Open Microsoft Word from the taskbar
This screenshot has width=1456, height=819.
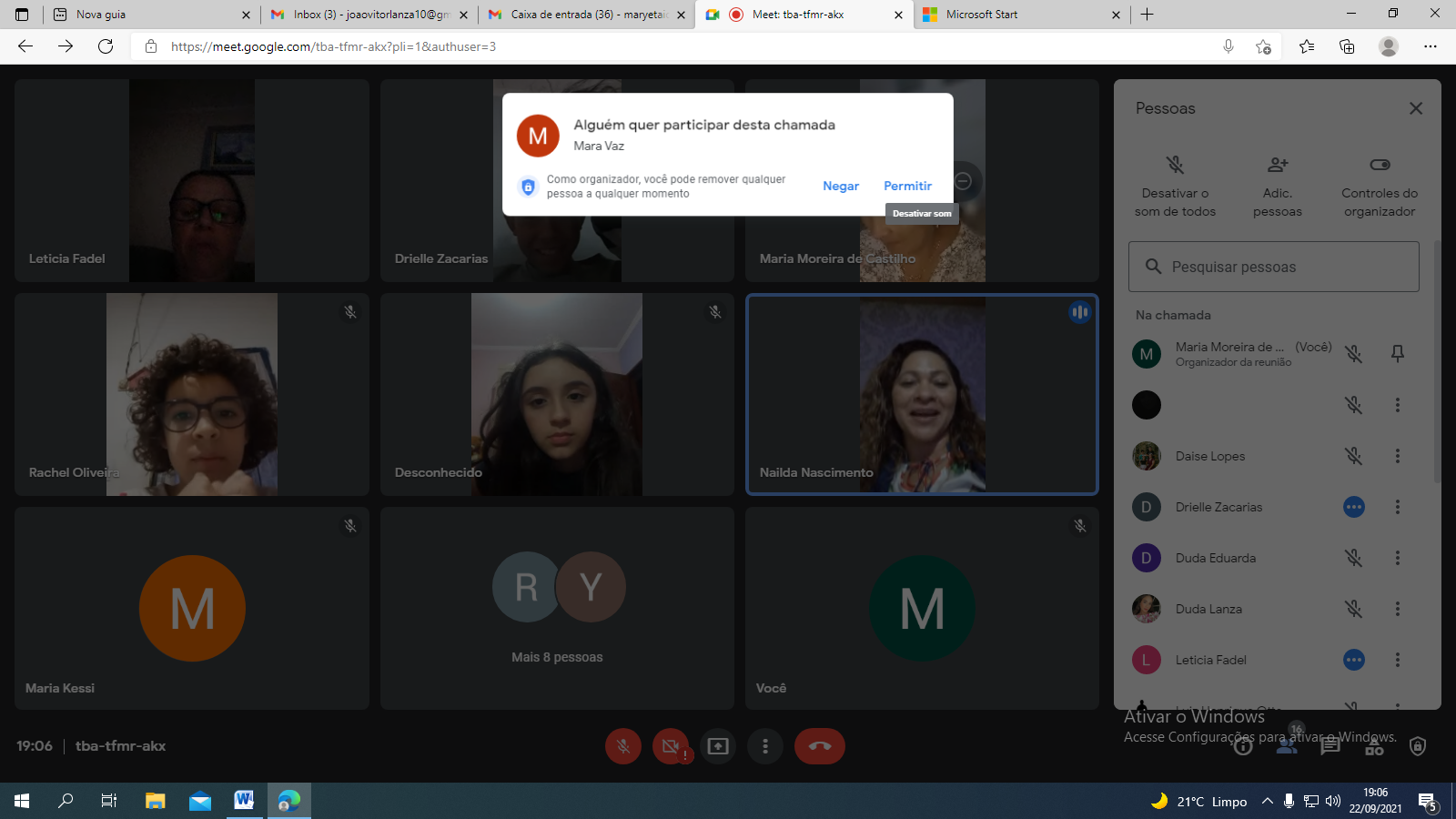point(244,801)
